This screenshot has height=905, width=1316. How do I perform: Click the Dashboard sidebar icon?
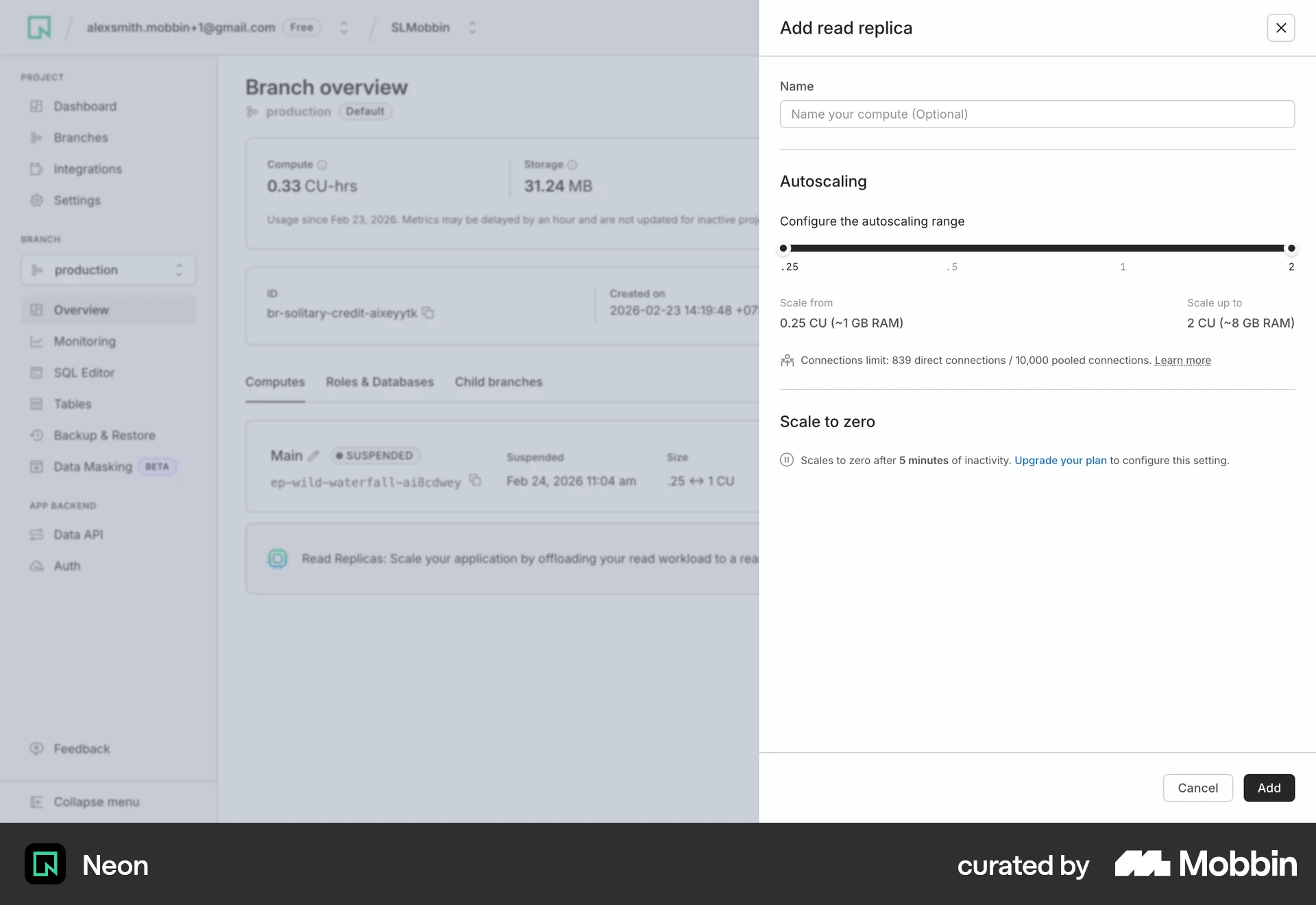click(x=36, y=106)
